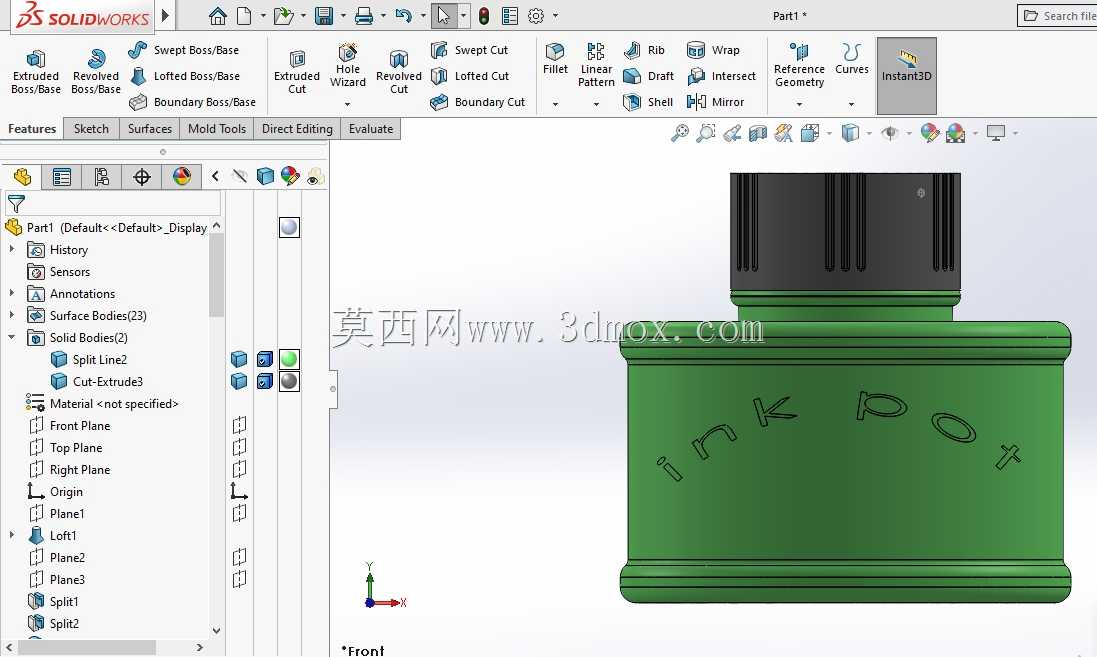Select the Intersect tool
This screenshot has height=657, width=1097.
click(x=721, y=76)
